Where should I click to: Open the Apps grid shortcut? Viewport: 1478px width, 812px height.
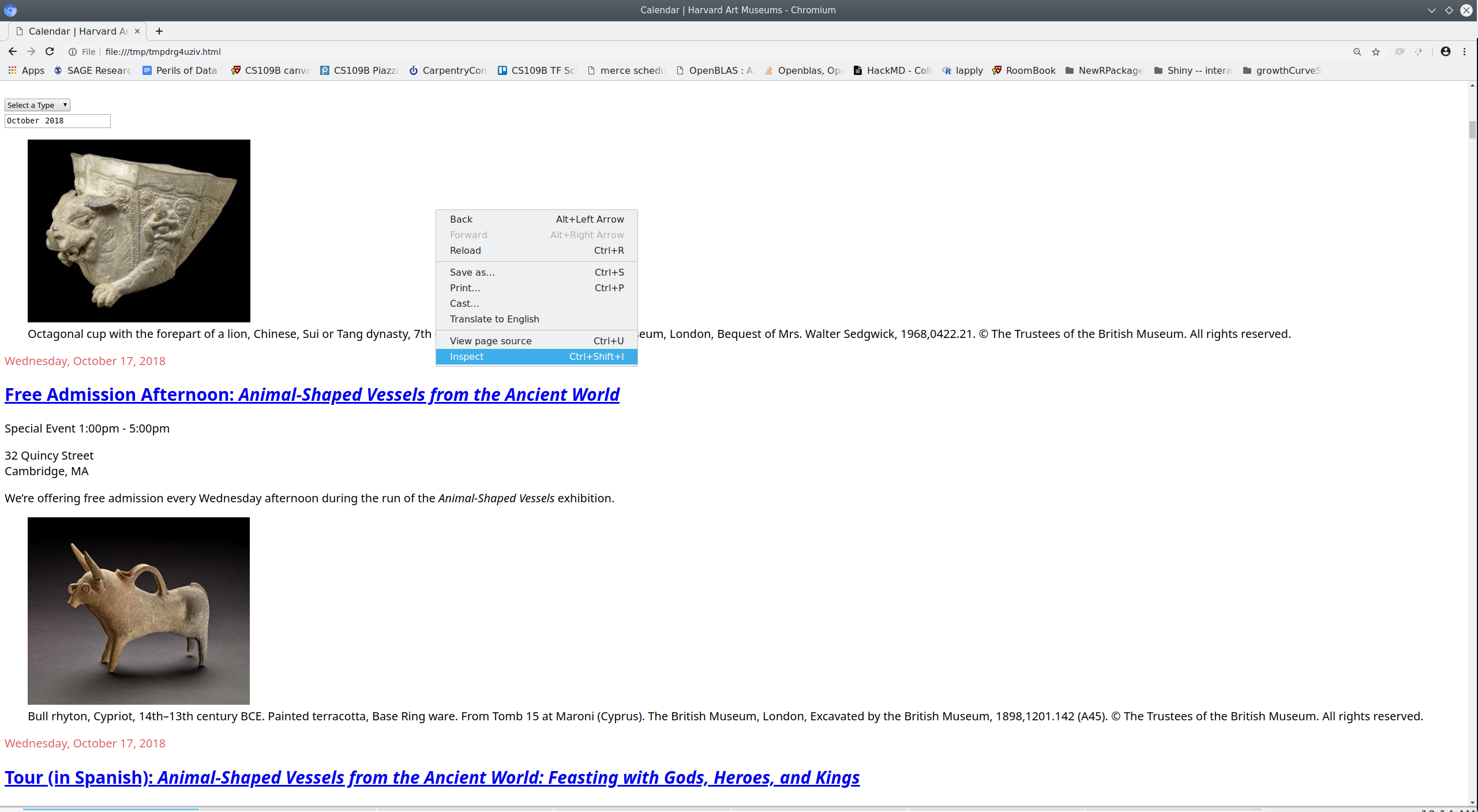point(26,70)
